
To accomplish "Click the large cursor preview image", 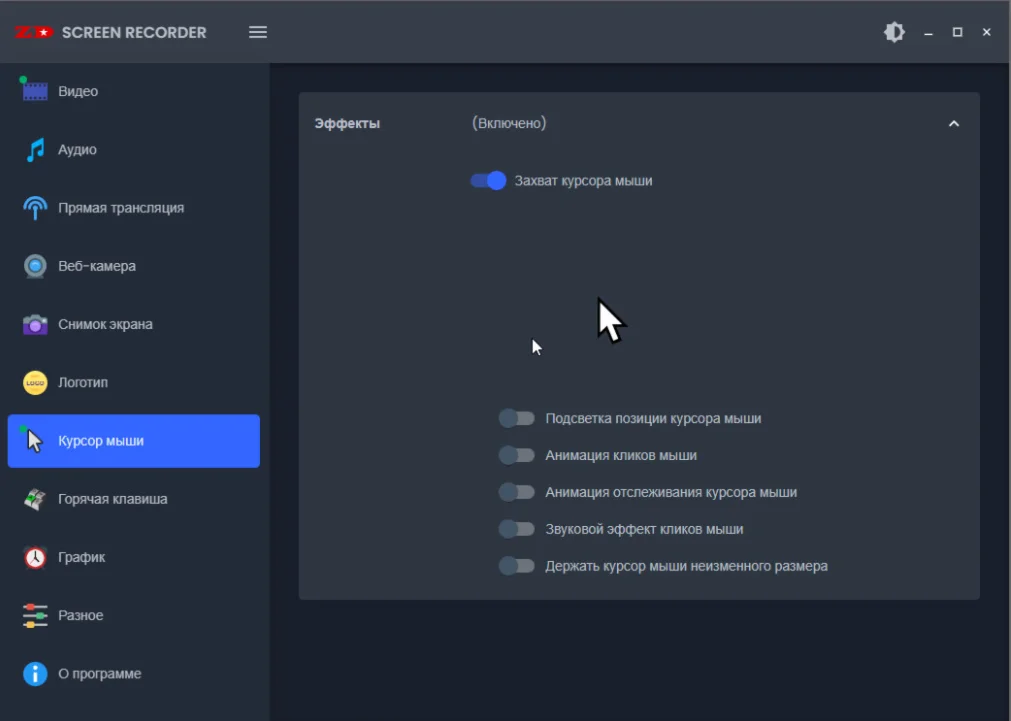I will tap(610, 321).
